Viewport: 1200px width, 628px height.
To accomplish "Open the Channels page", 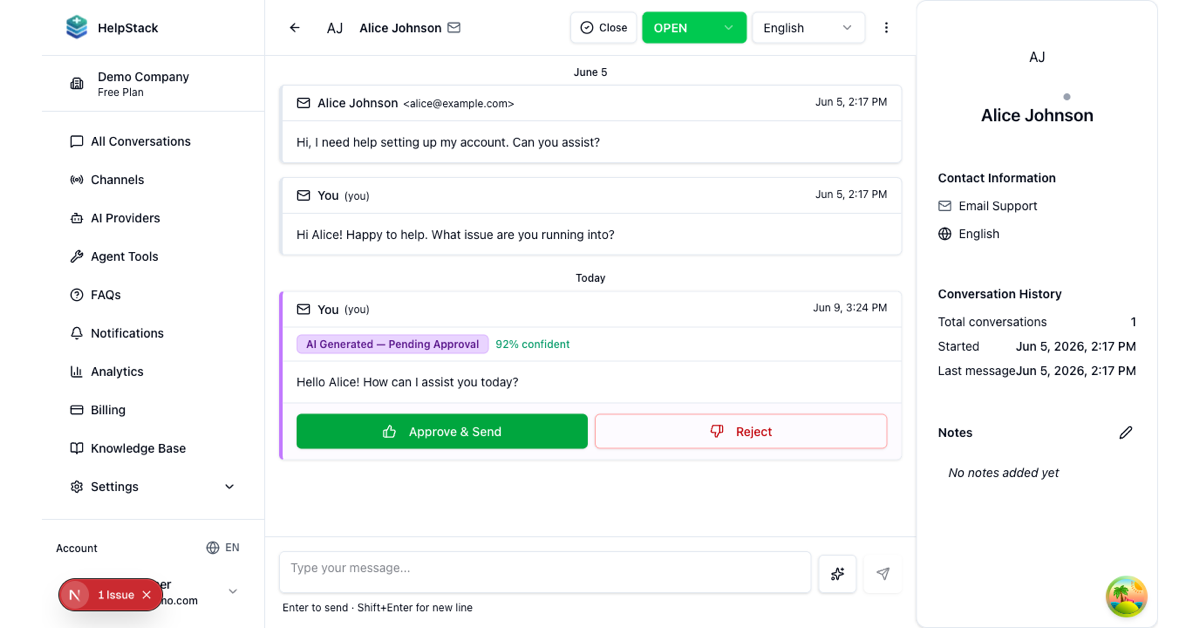I will (153, 180).
